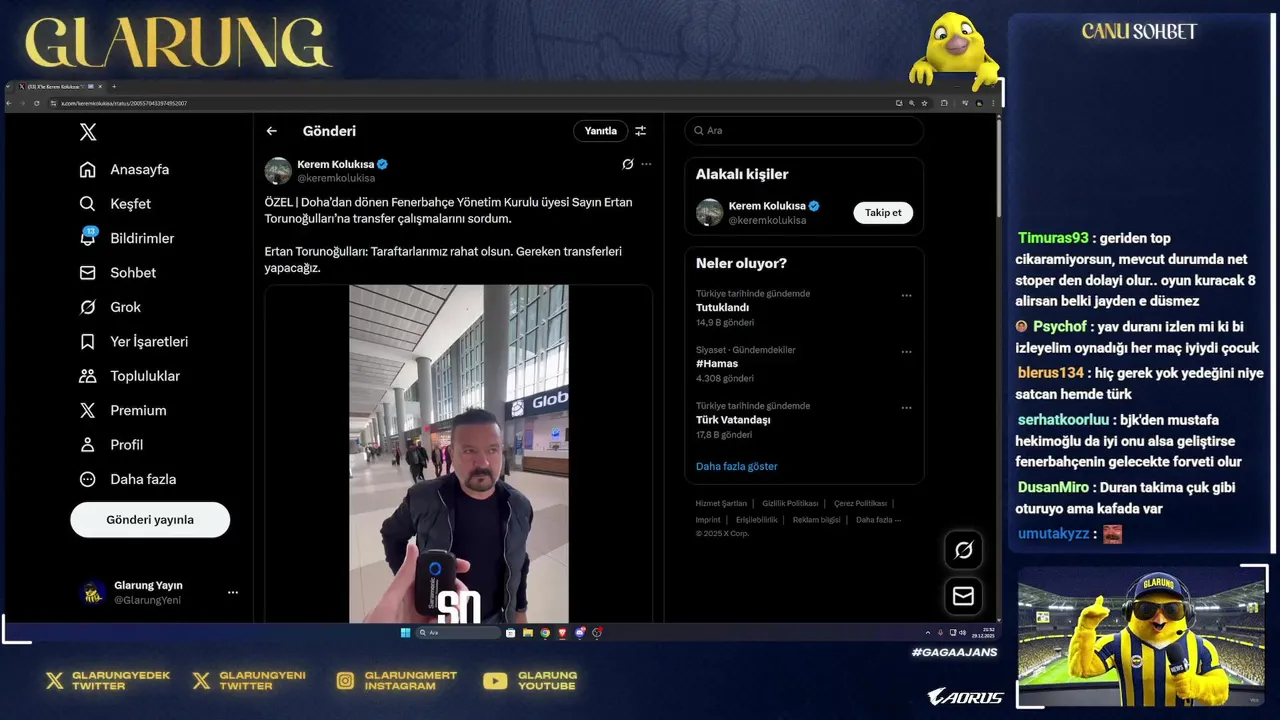Open Yer İşaretleri bookmarks

134,342
